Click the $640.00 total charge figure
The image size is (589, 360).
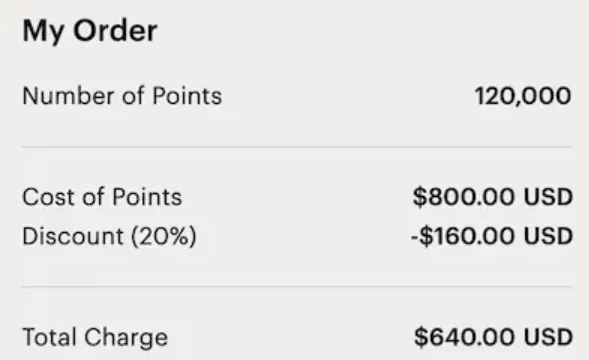pos(464,337)
